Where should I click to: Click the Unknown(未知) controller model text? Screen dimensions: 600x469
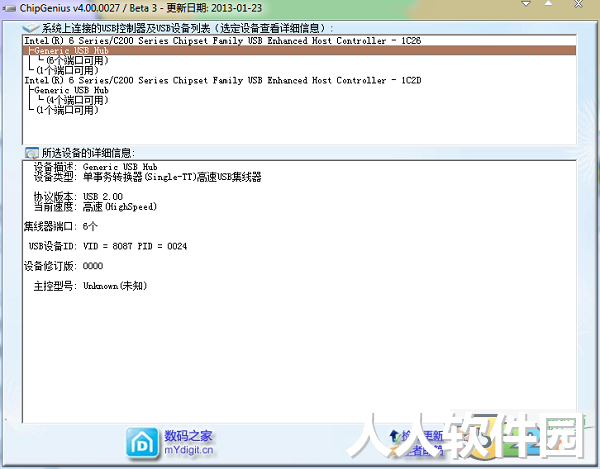[x=115, y=286]
